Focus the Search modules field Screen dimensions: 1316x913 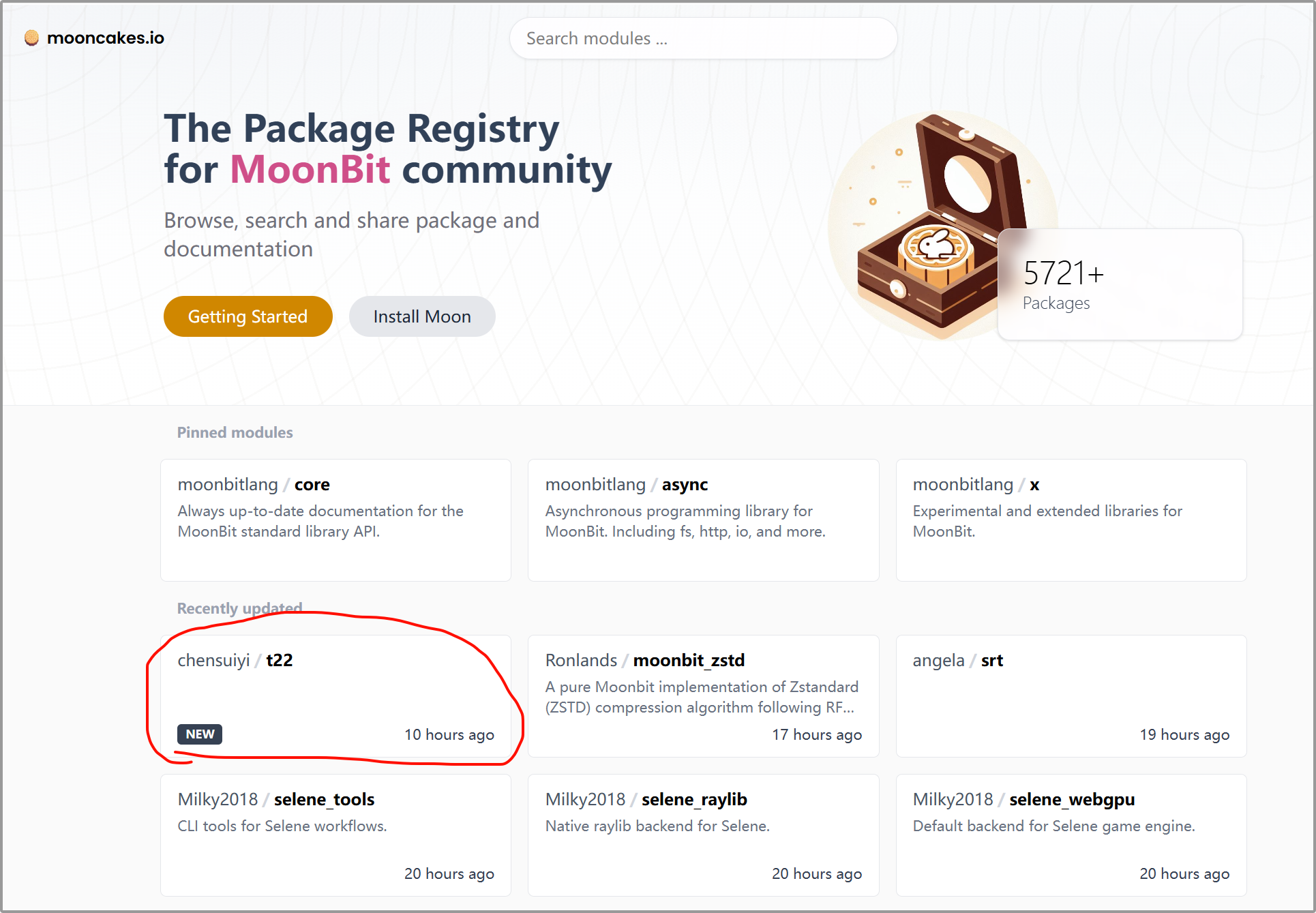(703, 38)
